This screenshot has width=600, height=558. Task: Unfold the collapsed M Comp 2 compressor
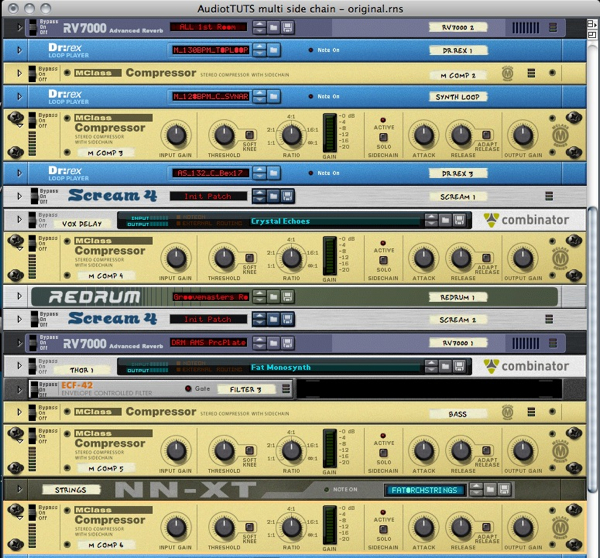[x=10, y=73]
